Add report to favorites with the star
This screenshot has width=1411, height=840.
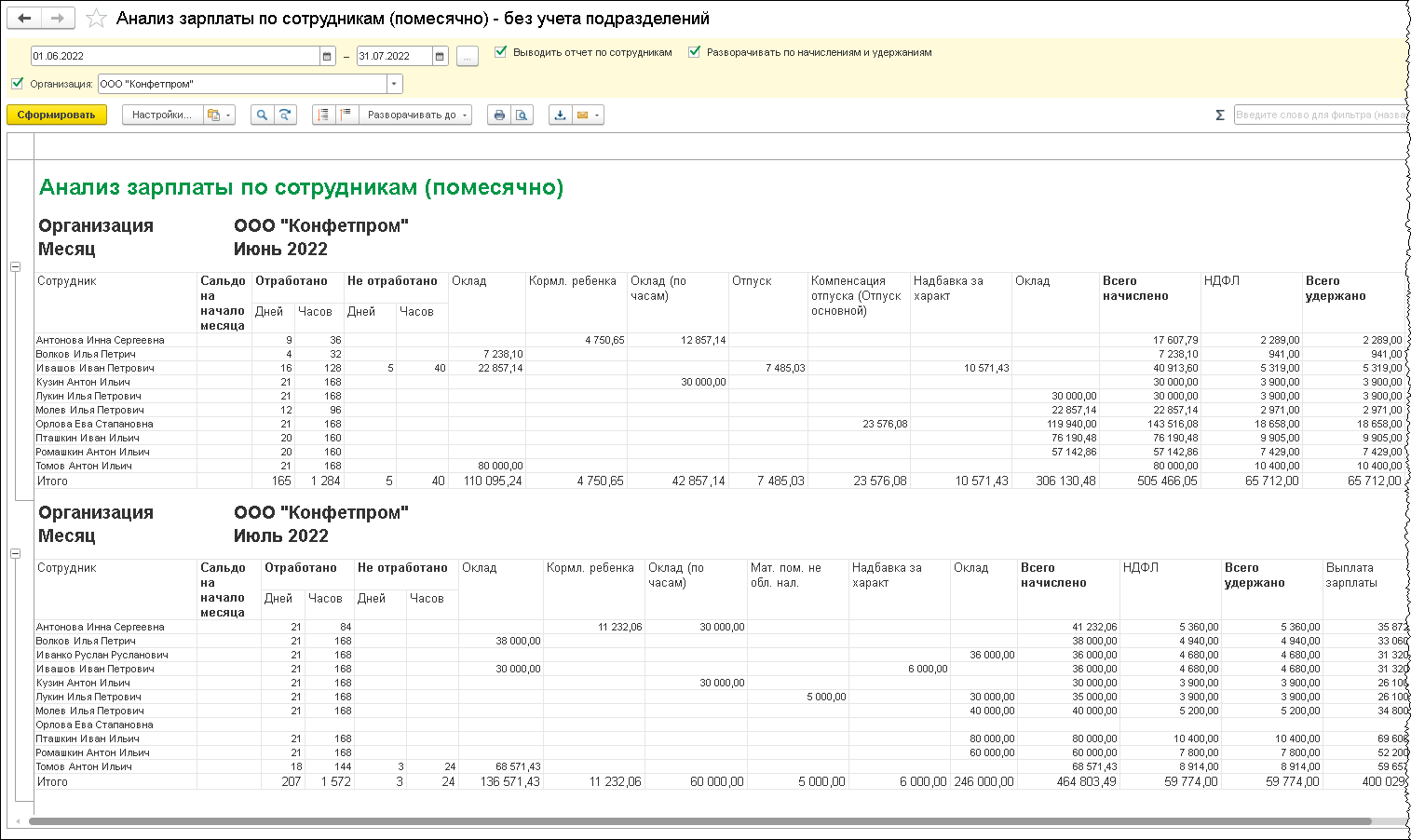(96, 19)
